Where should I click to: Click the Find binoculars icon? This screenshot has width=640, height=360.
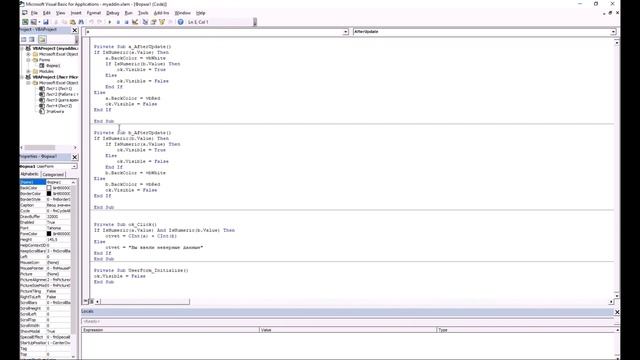click(81, 22)
